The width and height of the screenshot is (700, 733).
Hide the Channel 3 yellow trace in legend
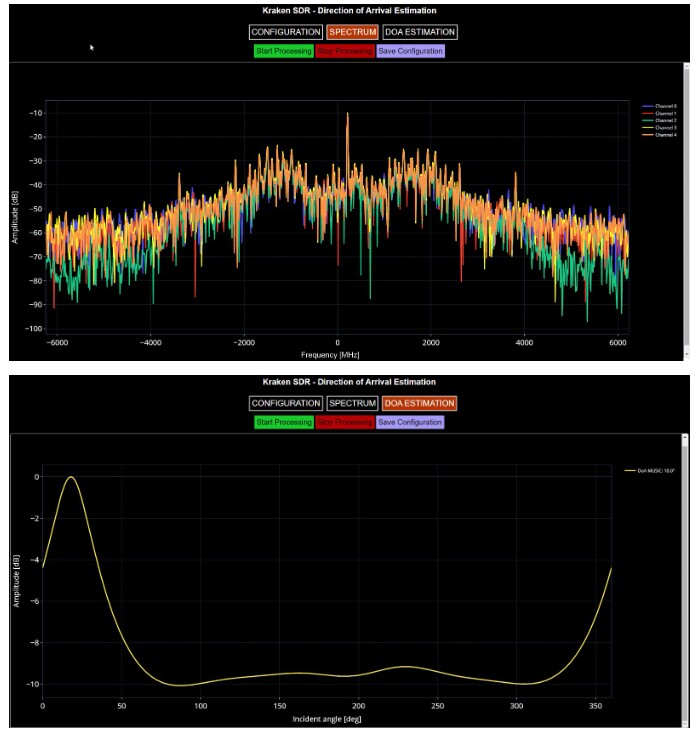point(659,128)
